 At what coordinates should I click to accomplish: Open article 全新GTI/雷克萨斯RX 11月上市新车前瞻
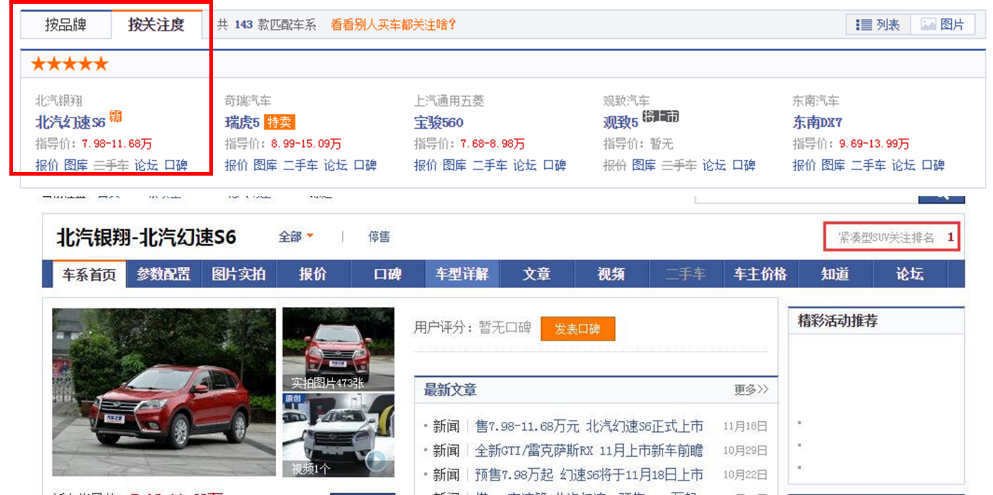point(589,451)
